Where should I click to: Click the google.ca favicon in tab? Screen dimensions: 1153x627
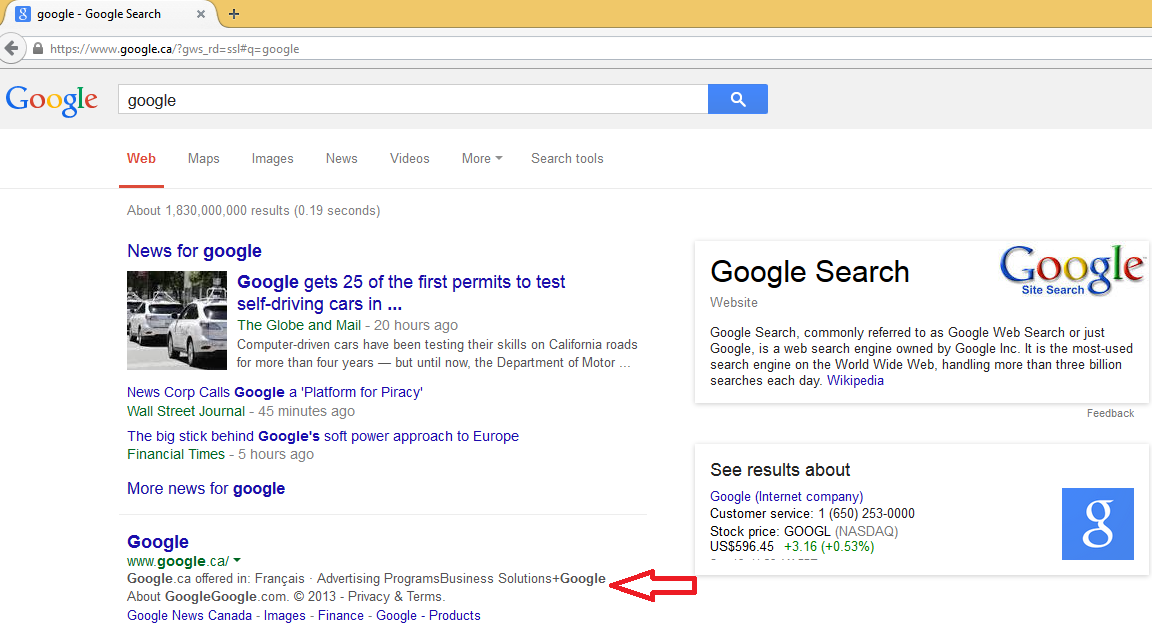click(x=23, y=14)
